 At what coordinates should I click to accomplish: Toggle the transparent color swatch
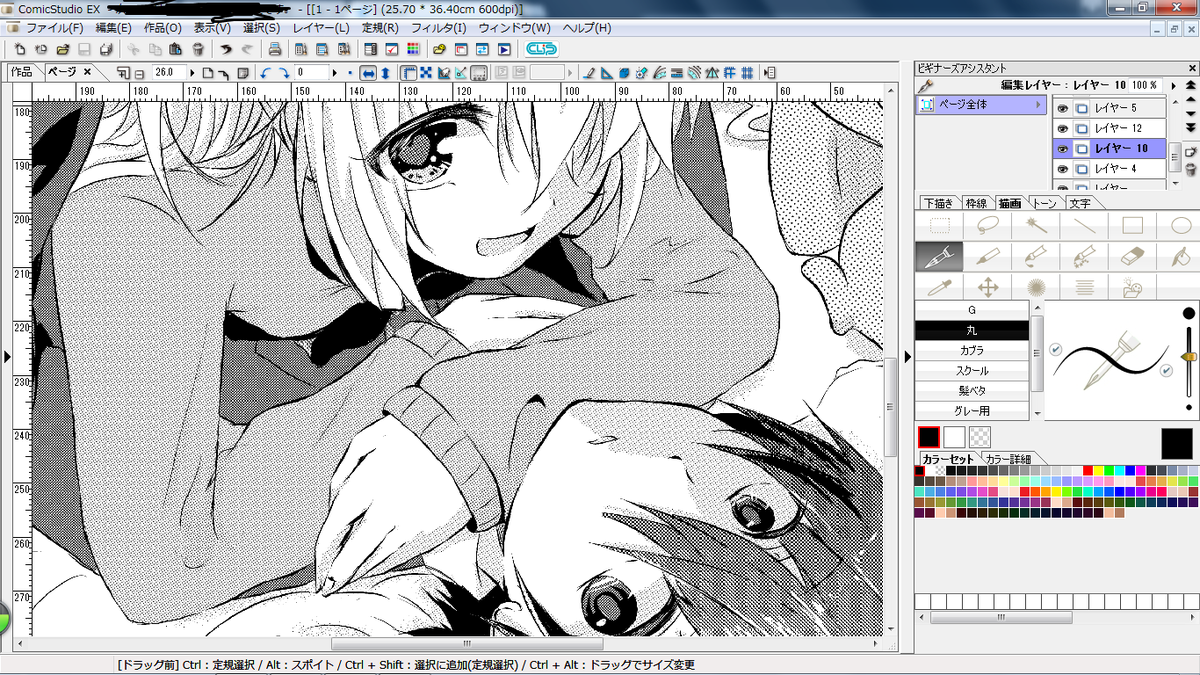[981, 437]
